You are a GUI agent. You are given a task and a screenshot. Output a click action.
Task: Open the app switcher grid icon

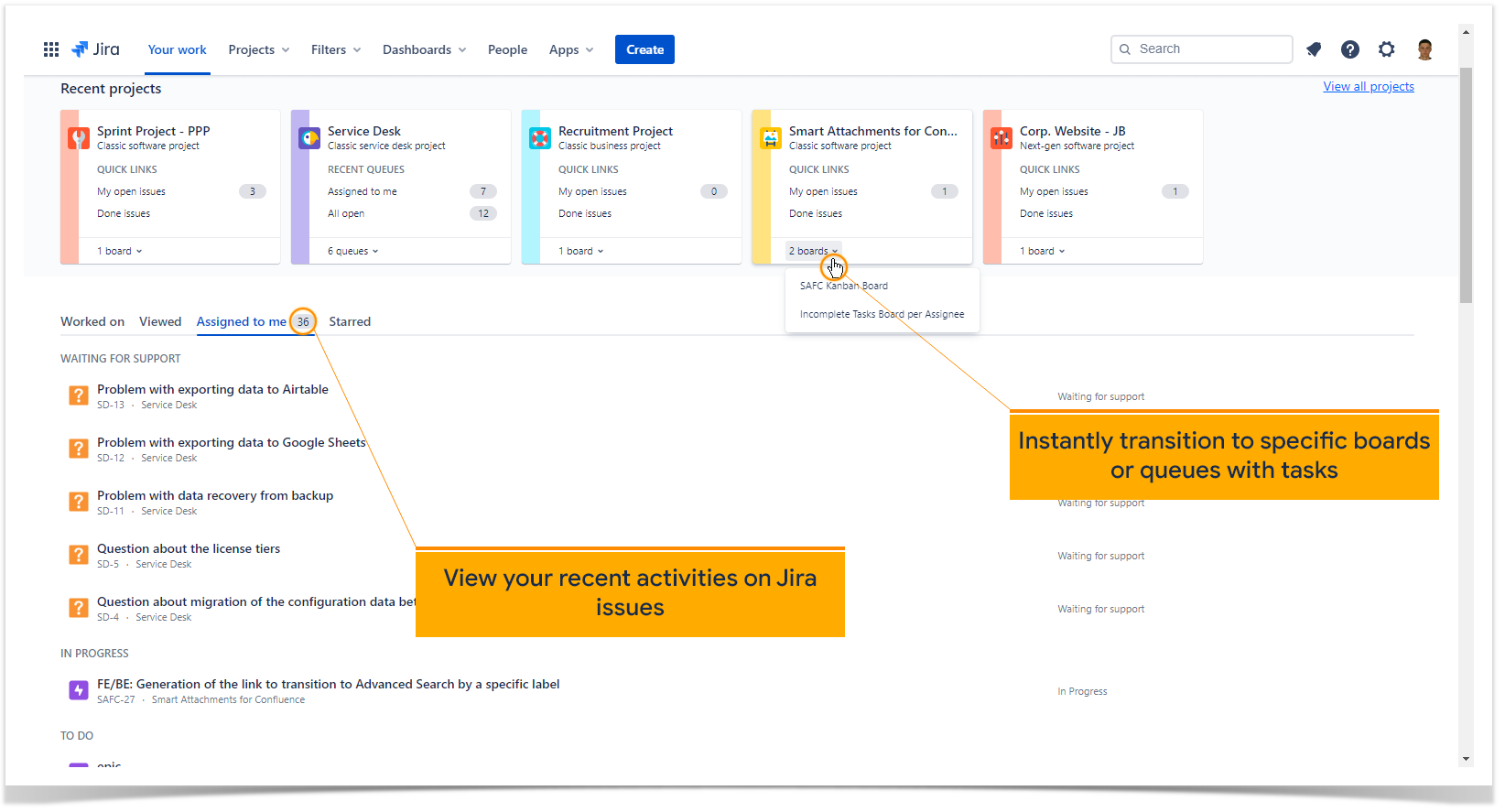click(51, 49)
